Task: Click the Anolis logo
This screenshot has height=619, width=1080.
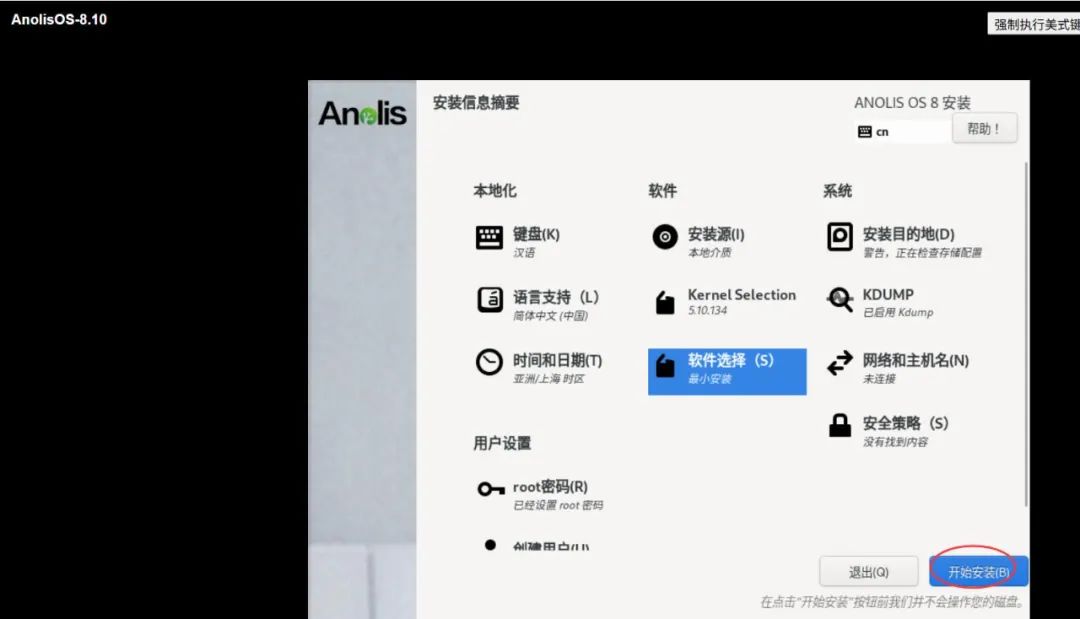Action: point(362,114)
